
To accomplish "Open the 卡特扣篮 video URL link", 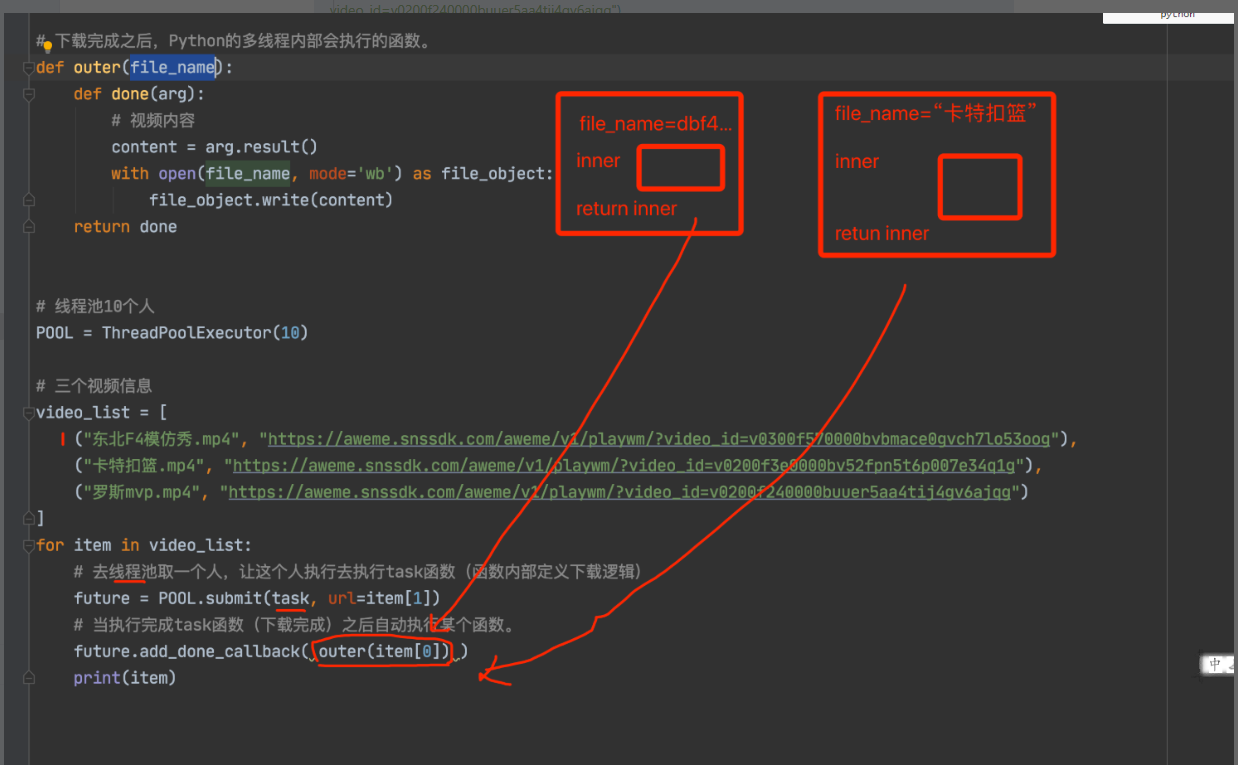I will (x=625, y=465).
